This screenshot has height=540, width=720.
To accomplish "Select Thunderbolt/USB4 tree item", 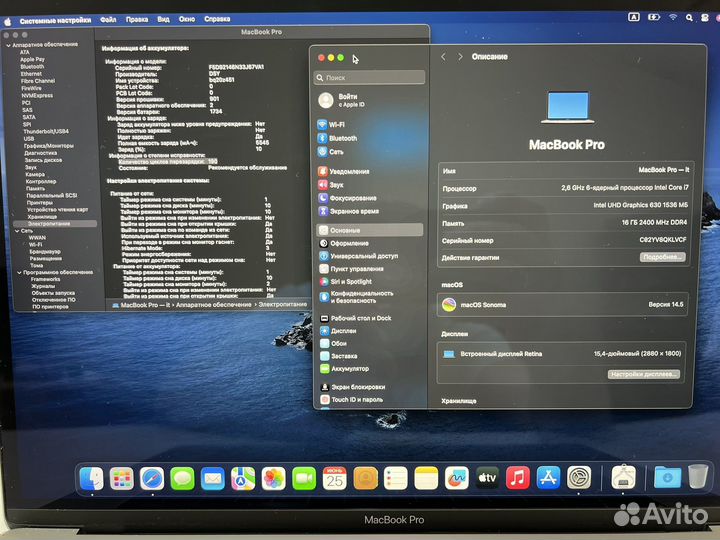I will 46,131.
